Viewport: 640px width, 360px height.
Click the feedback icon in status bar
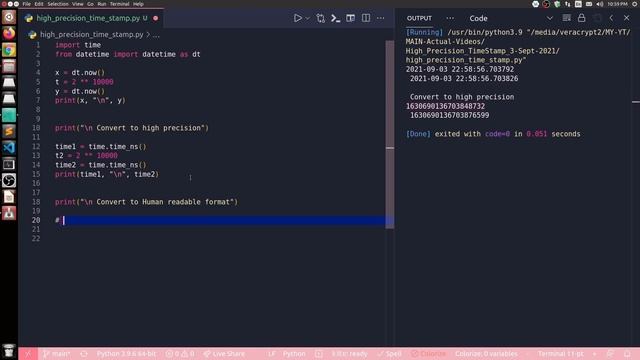click(610, 354)
